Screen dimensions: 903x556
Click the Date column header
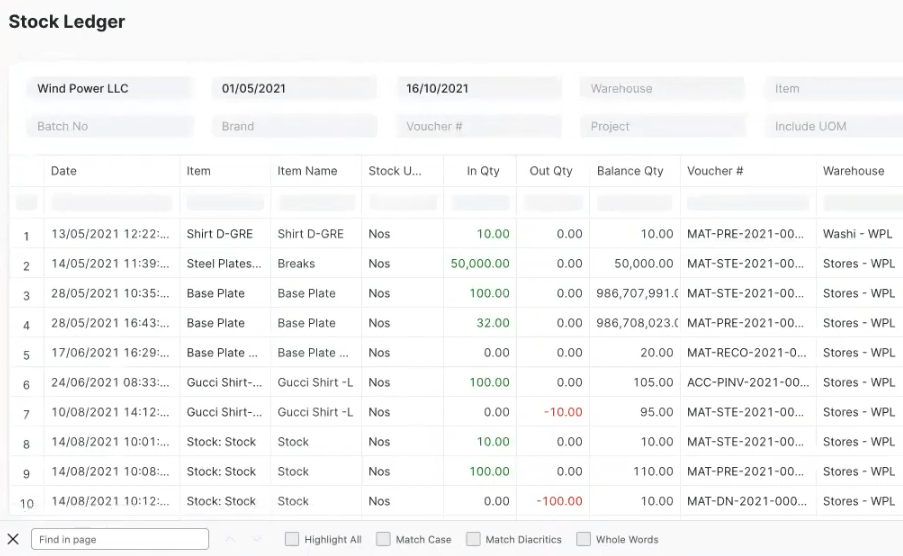pyautogui.click(x=64, y=171)
